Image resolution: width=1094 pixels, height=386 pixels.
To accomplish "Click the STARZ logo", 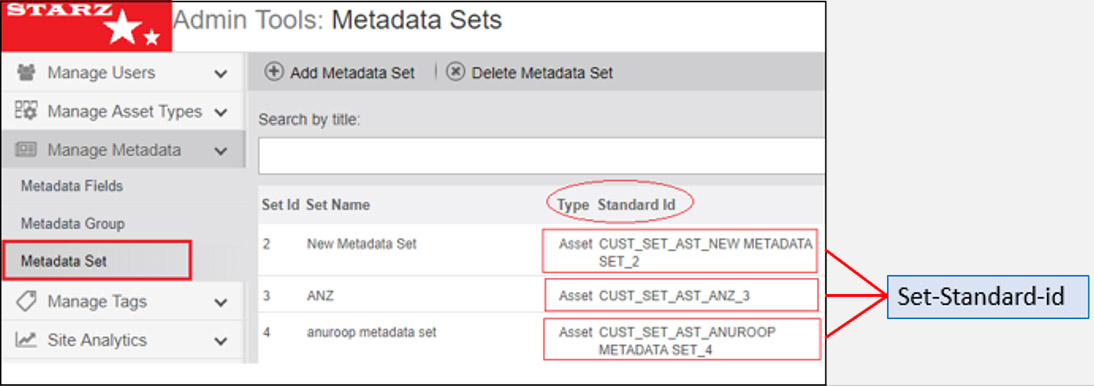I will [87, 27].
